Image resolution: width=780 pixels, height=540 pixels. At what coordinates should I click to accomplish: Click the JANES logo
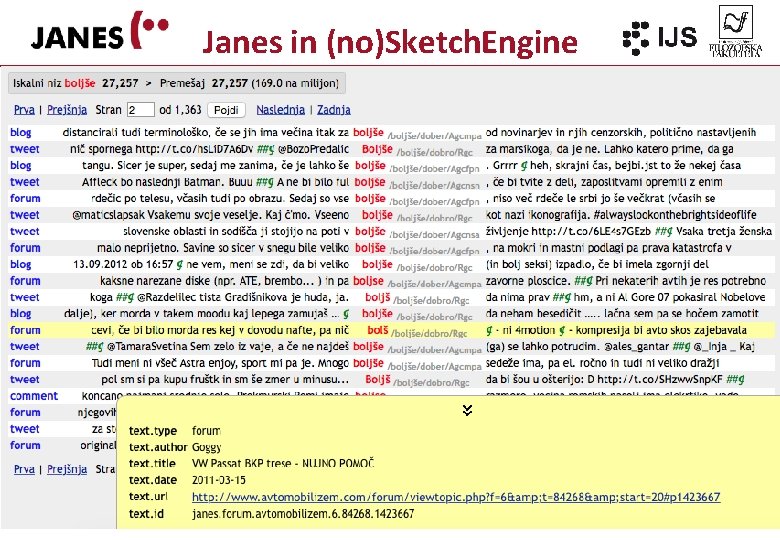coord(100,31)
